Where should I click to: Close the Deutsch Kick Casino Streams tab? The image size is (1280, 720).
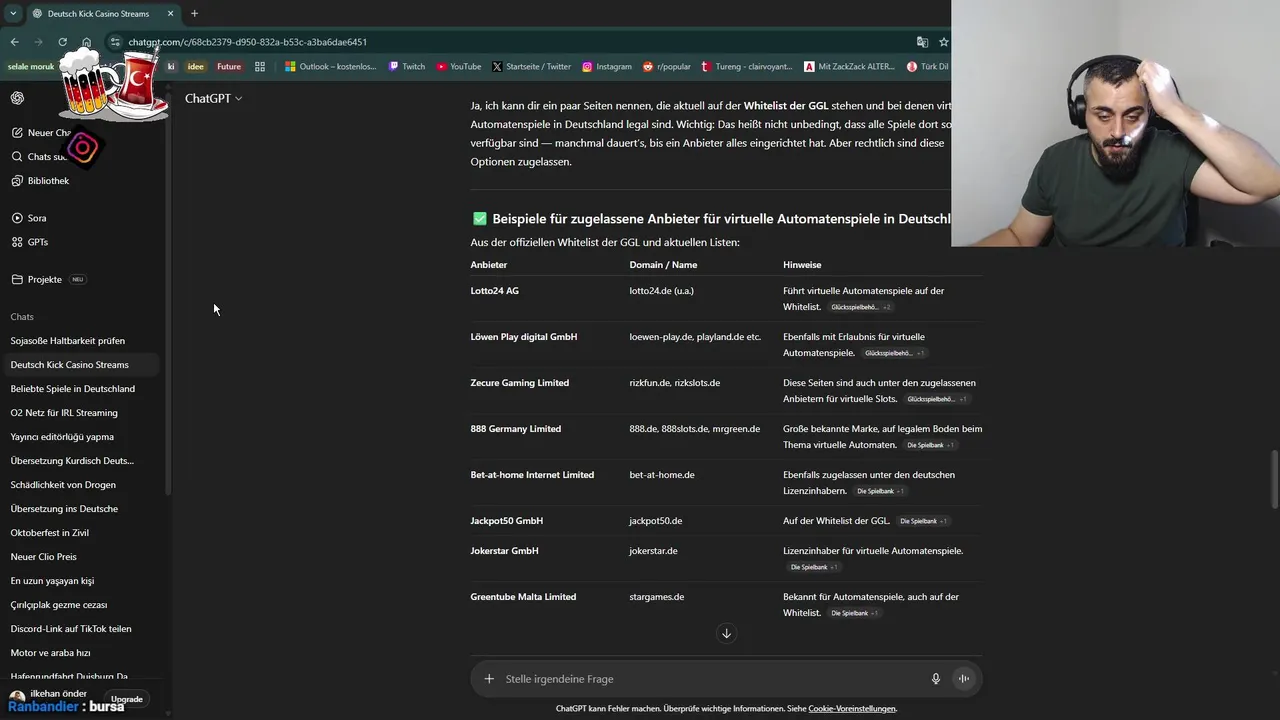point(170,14)
